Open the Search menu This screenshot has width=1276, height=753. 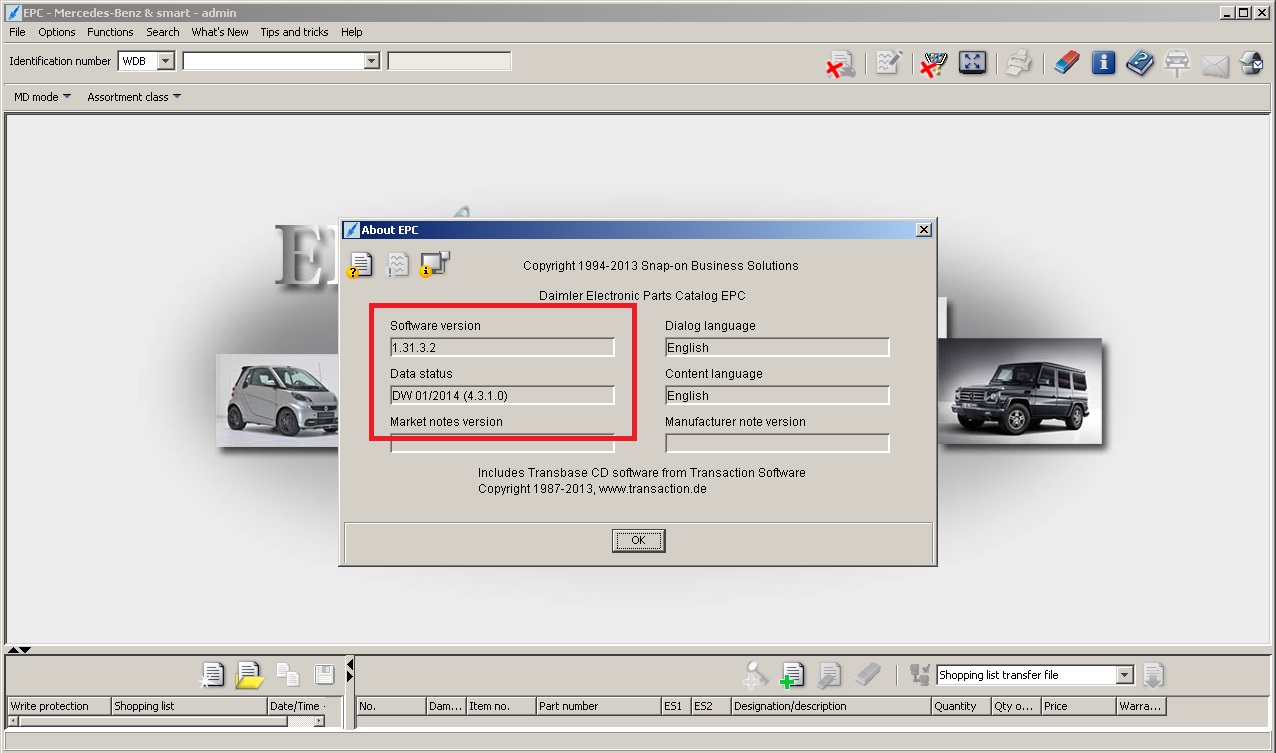point(163,32)
